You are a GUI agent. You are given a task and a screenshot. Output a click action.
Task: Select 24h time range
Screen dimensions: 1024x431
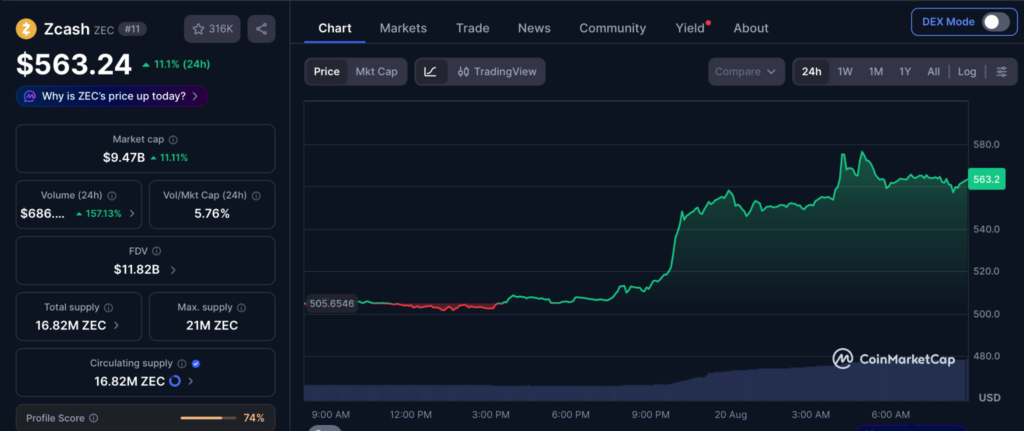[812, 72]
